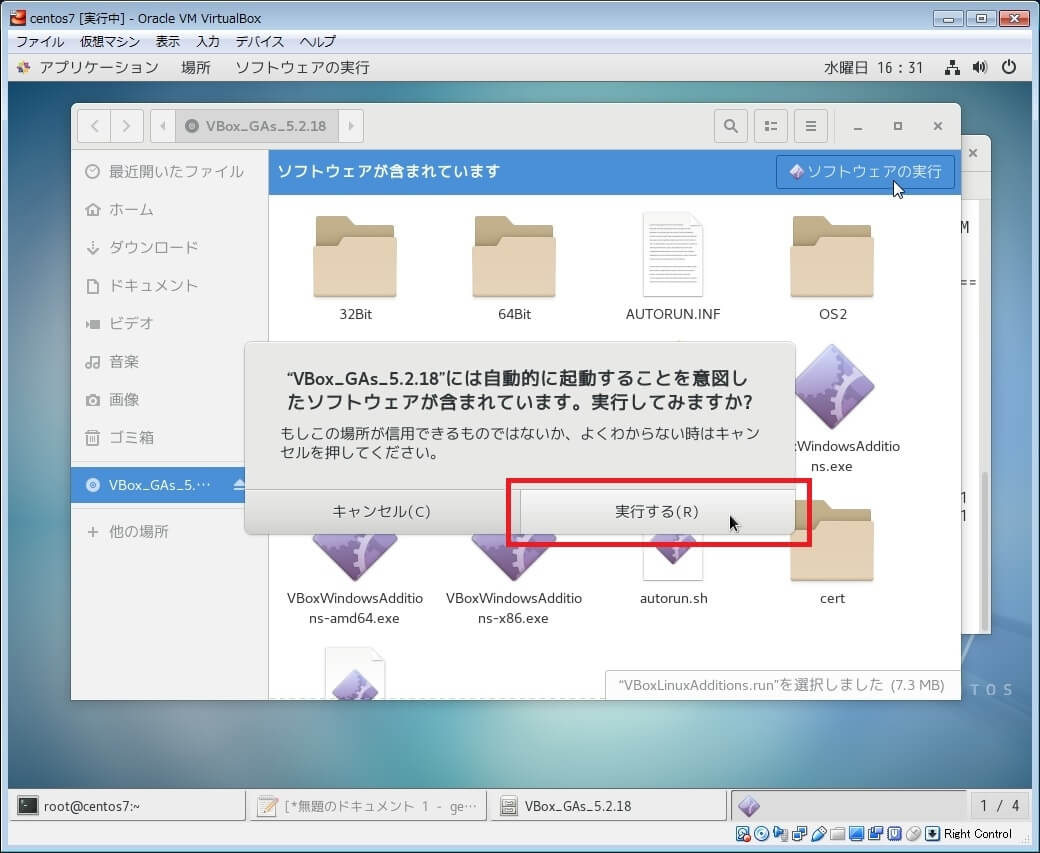1040x853 pixels.
Task: Select ダウンロード in the sidebar
Action: click(x=153, y=247)
